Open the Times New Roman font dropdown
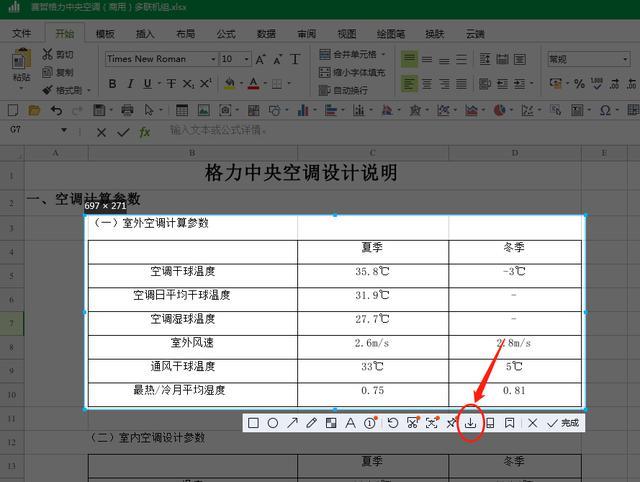640x482 pixels. point(213,60)
